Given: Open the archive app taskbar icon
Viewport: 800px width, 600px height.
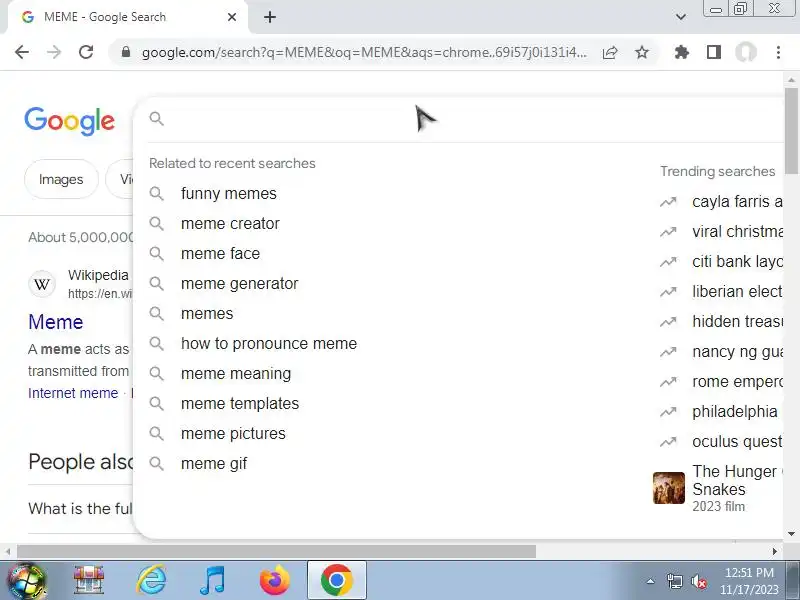Looking at the screenshot, I should click(x=89, y=581).
